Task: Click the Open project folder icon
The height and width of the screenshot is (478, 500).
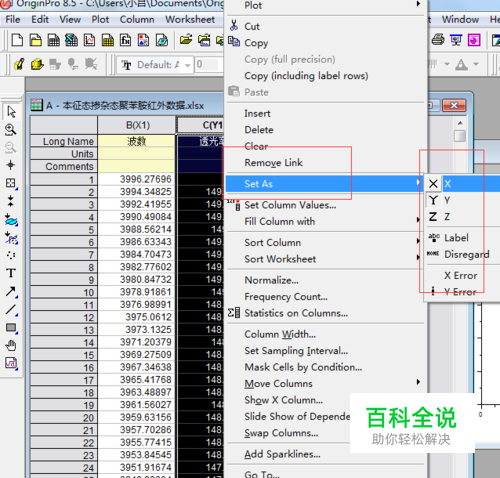Action: click(x=186, y=40)
